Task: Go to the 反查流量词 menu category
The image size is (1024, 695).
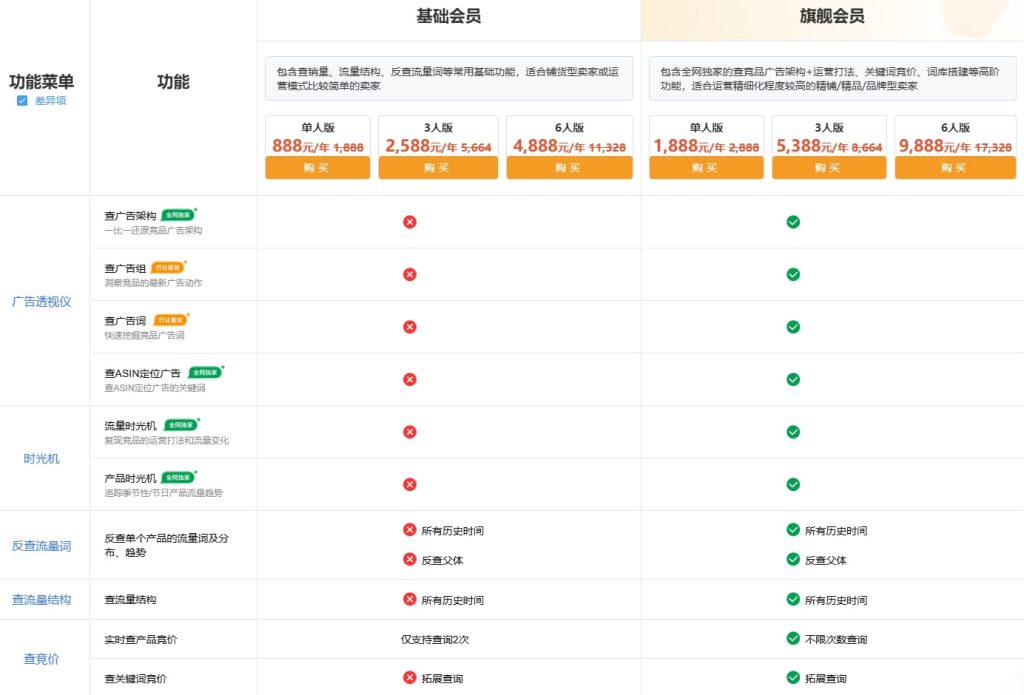Action: coord(42,546)
